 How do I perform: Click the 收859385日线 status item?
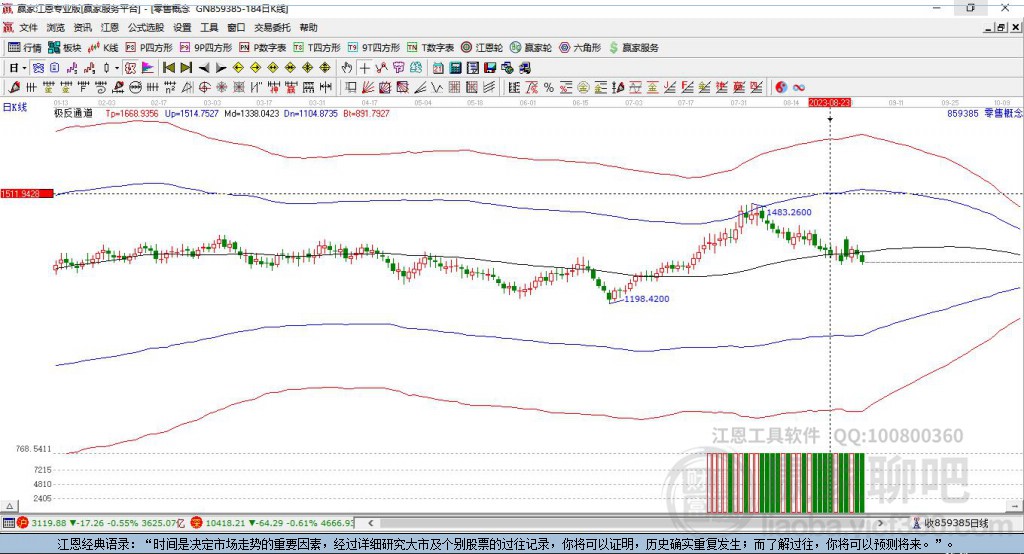point(950,523)
